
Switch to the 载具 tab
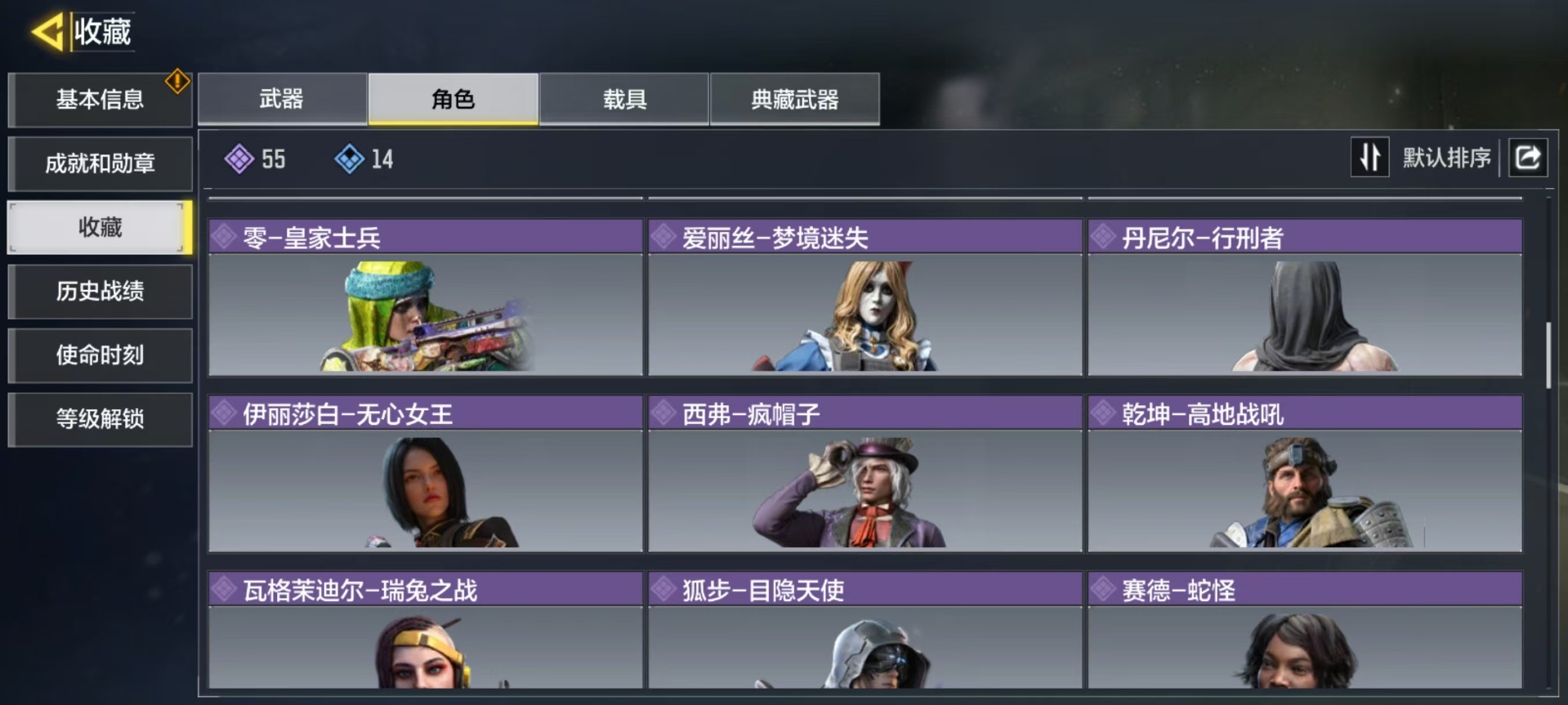[624, 99]
